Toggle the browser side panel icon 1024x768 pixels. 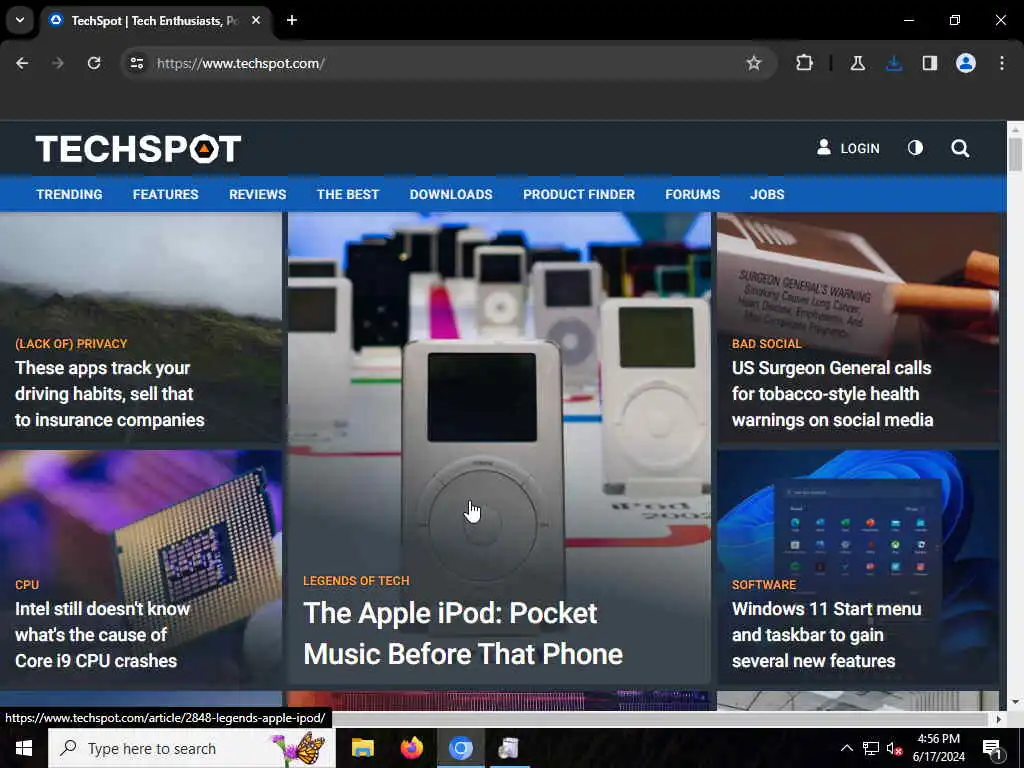(929, 63)
